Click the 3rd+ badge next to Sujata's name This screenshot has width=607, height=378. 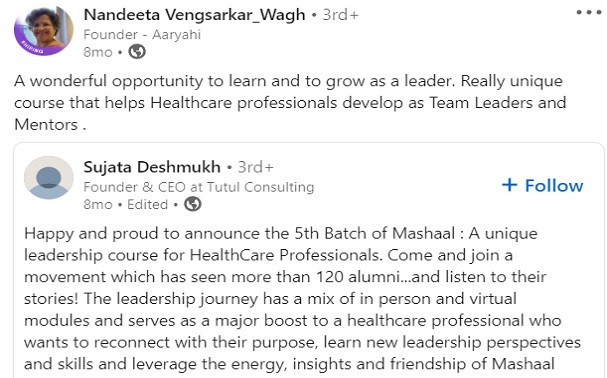pyautogui.click(x=255, y=167)
